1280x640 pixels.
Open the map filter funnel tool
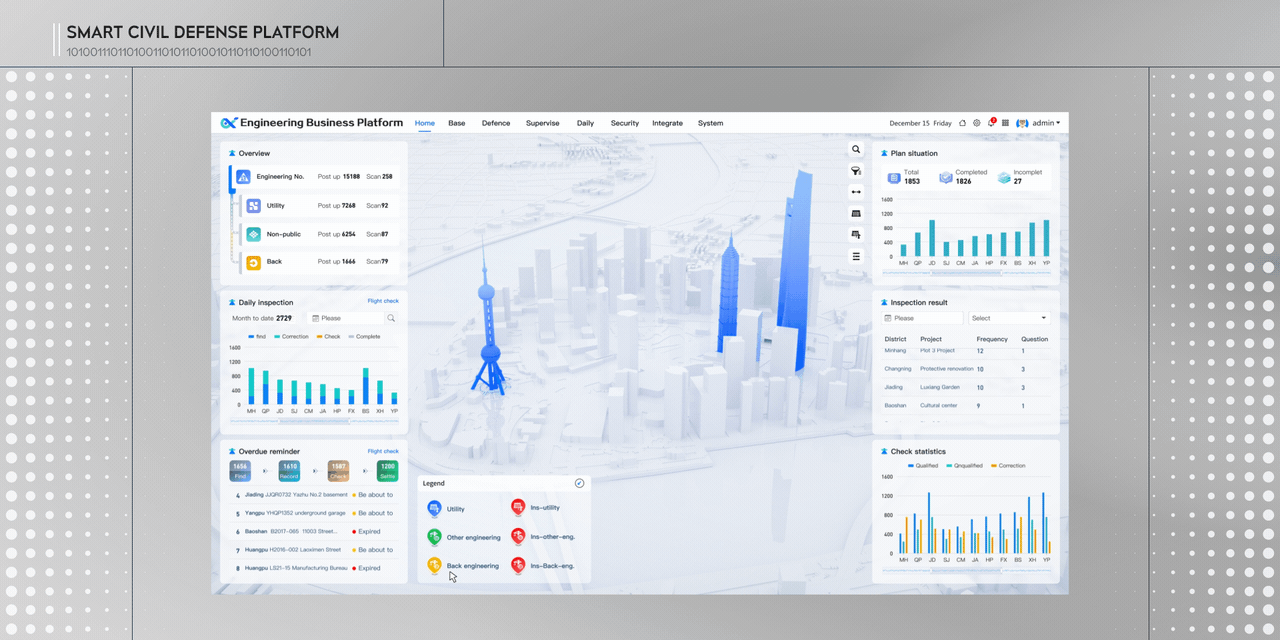856,171
